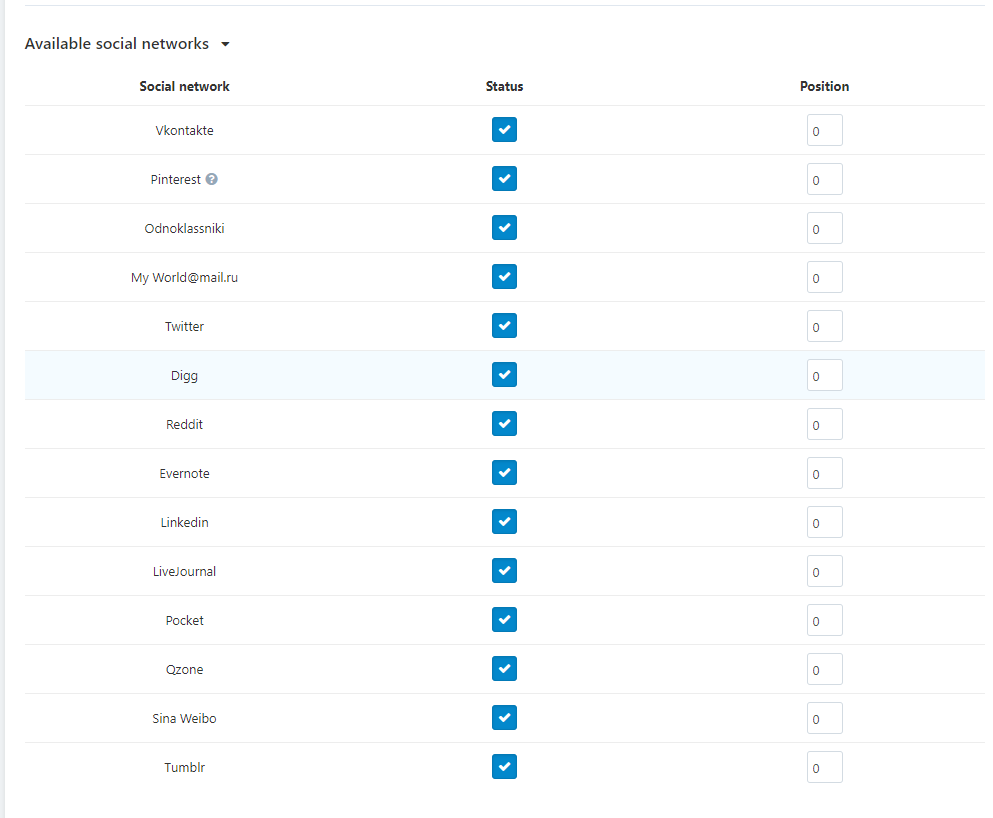This screenshot has width=993, height=818.
Task: Toggle the LiveJournal status checkbox
Action: (504, 571)
